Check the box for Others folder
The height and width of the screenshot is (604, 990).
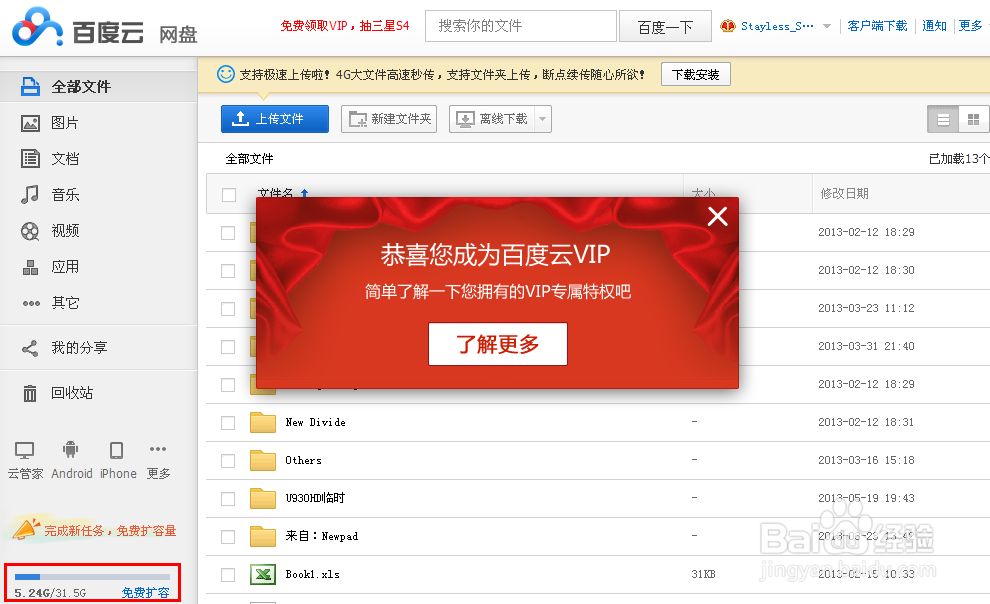click(228, 461)
